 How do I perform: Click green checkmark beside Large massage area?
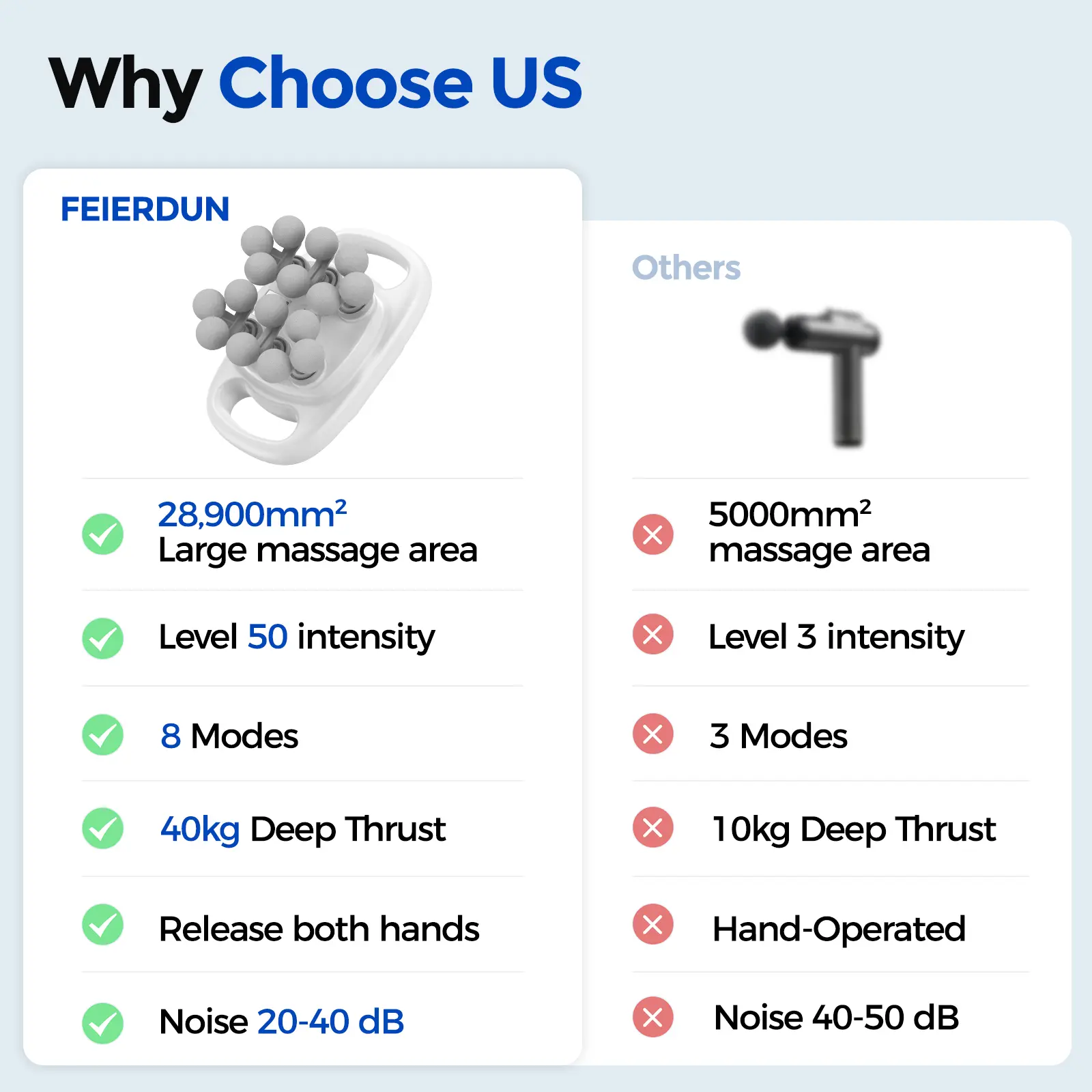pyautogui.click(x=102, y=534)
